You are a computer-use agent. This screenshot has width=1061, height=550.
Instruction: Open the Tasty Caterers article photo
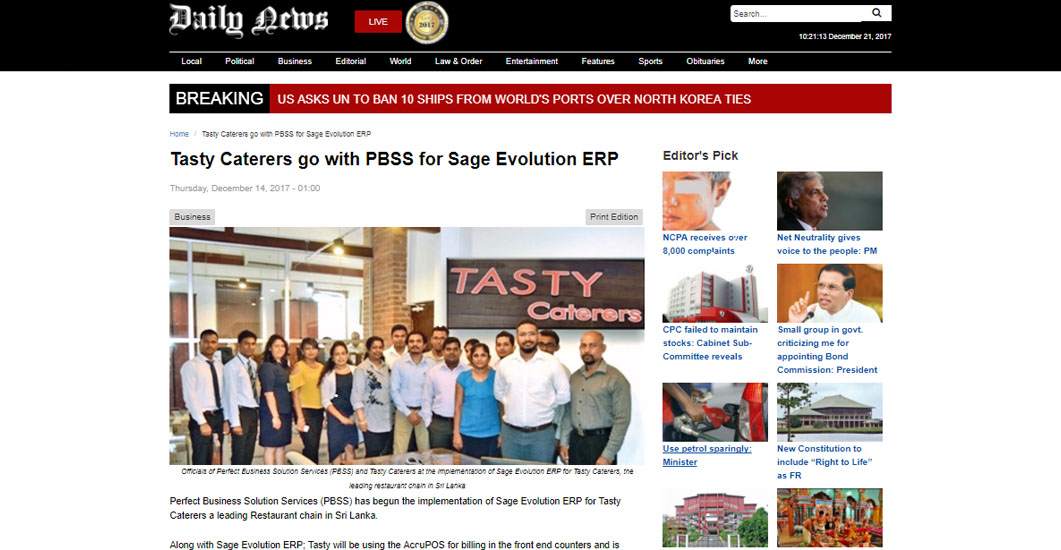tap(407, 346)
